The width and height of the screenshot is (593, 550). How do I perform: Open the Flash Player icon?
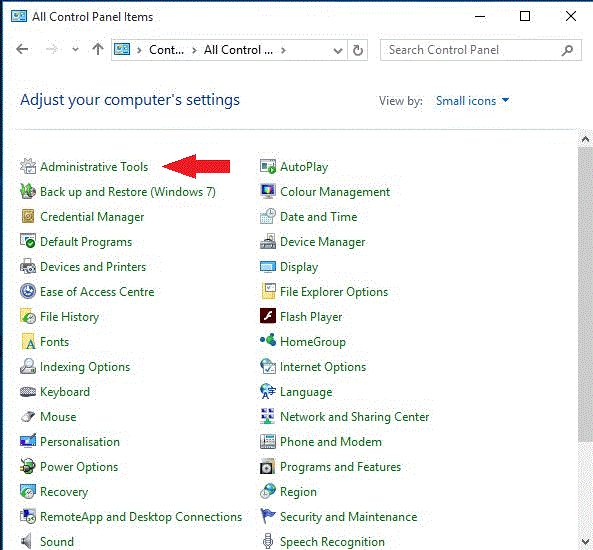pyautogui.click(x=268, y=316)
